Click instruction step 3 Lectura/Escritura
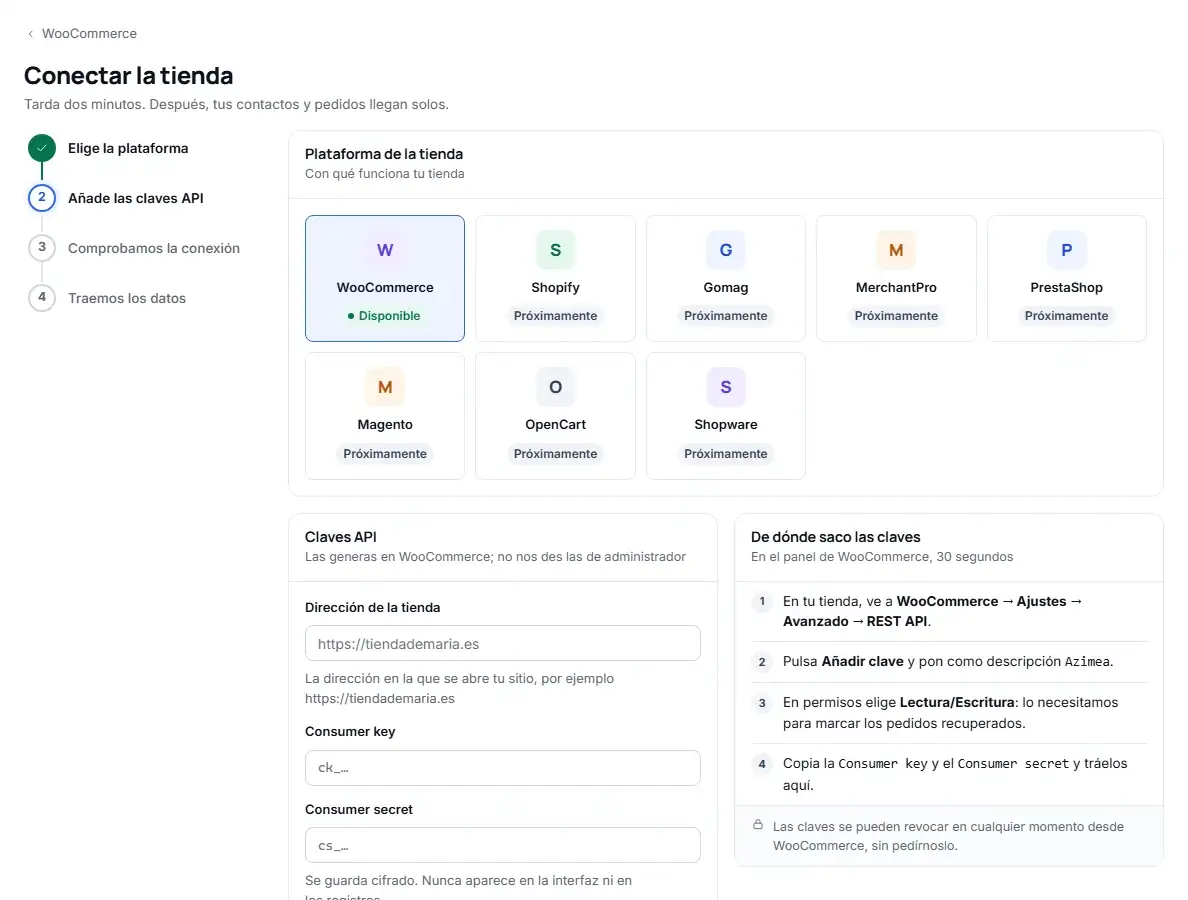The width and height of the screenshot is (1188, 900). point(949,713)
